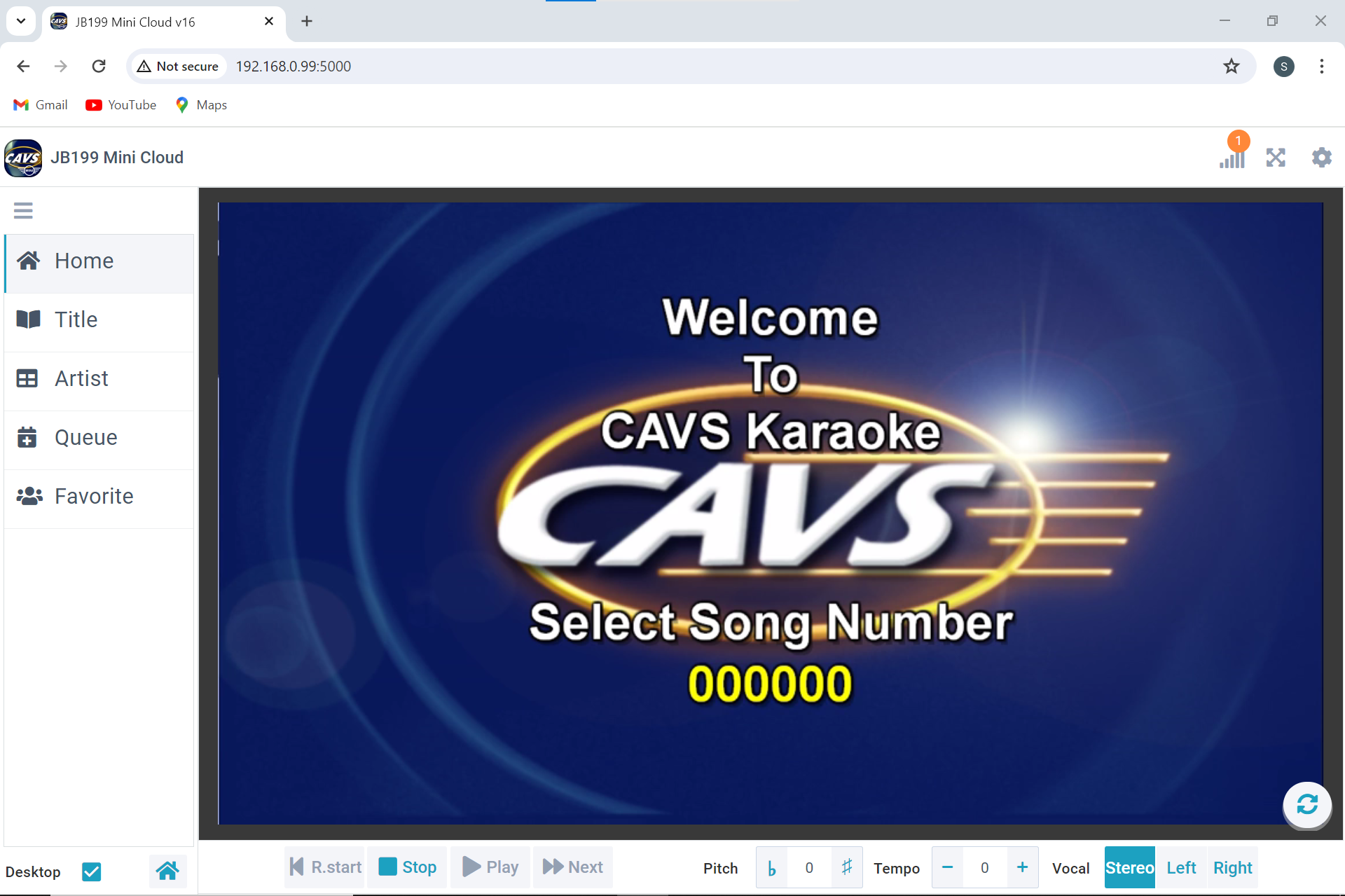Image resolution: width=1345 pixels, height=896 pixels.
Task: Open the settings gear
Action: [x=1321, y=158]
